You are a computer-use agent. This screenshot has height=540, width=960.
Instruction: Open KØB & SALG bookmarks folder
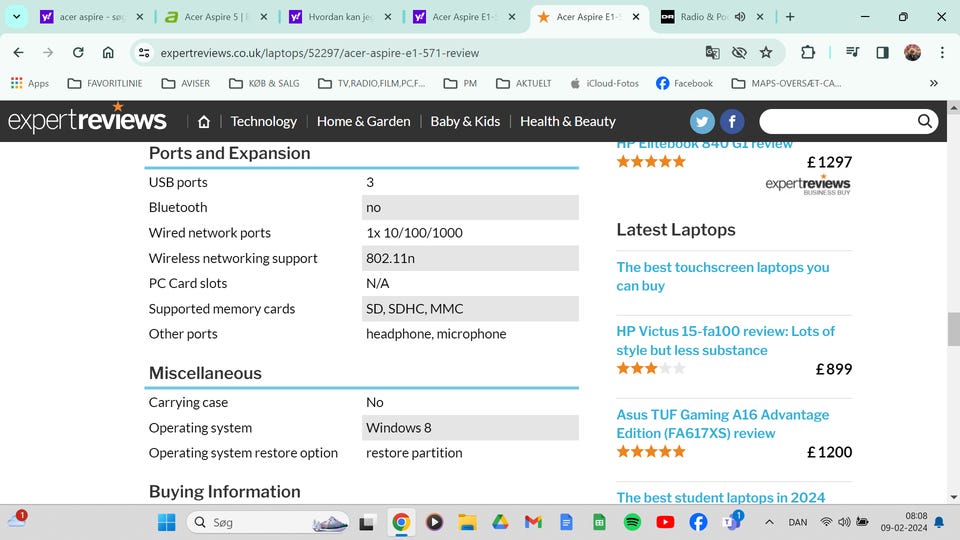point(264,83)
